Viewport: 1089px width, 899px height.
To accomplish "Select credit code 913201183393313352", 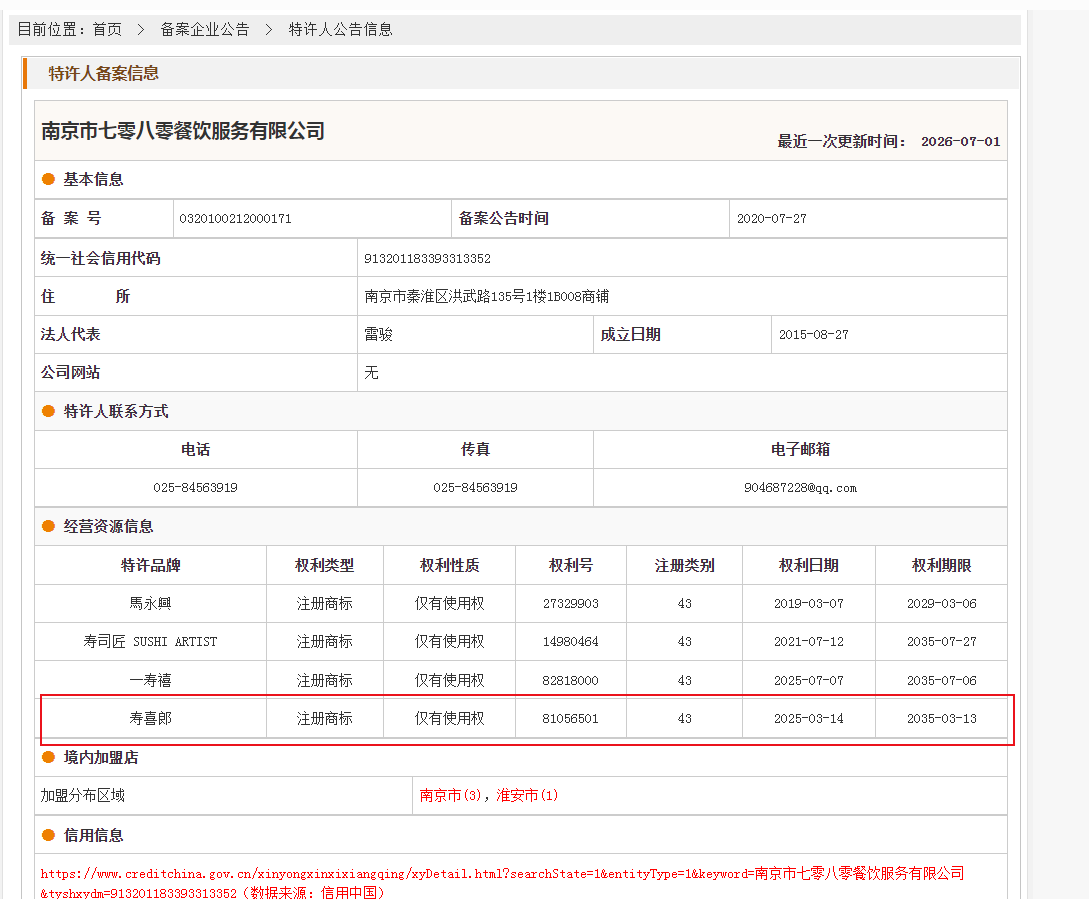I will pyautogui.click(x=427, y=258).
